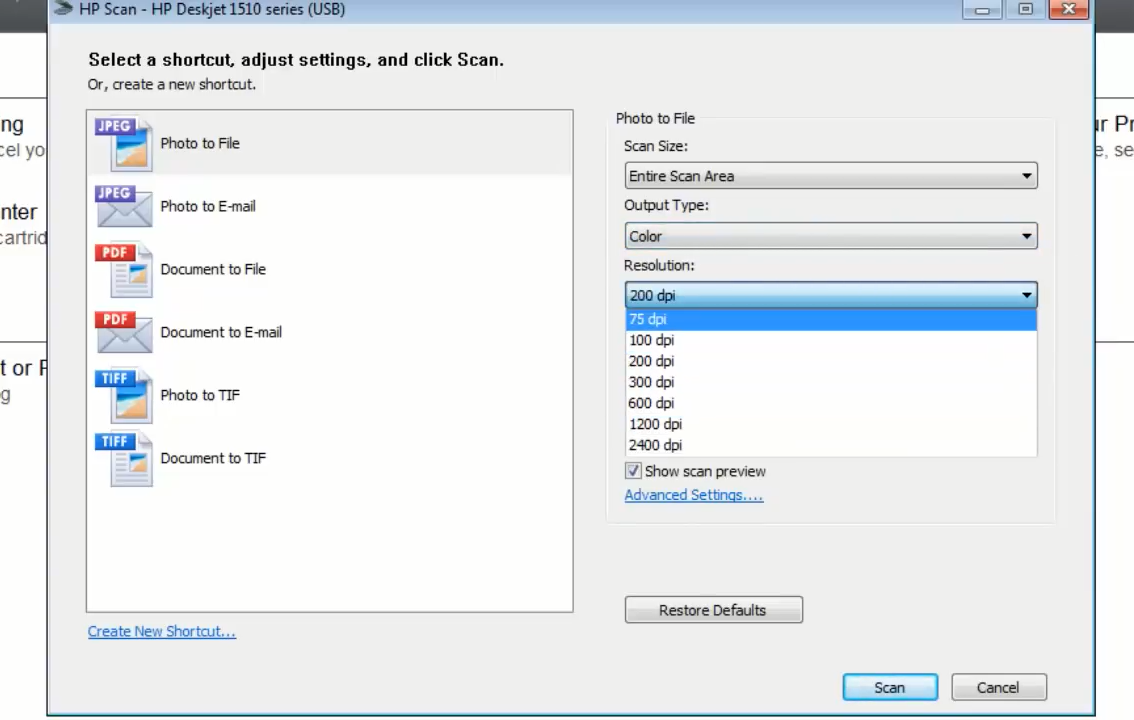The width and height of the screenshot is (1134, 720).
Task: Choose 75 dpi resolution option
Action: [830, 319]
